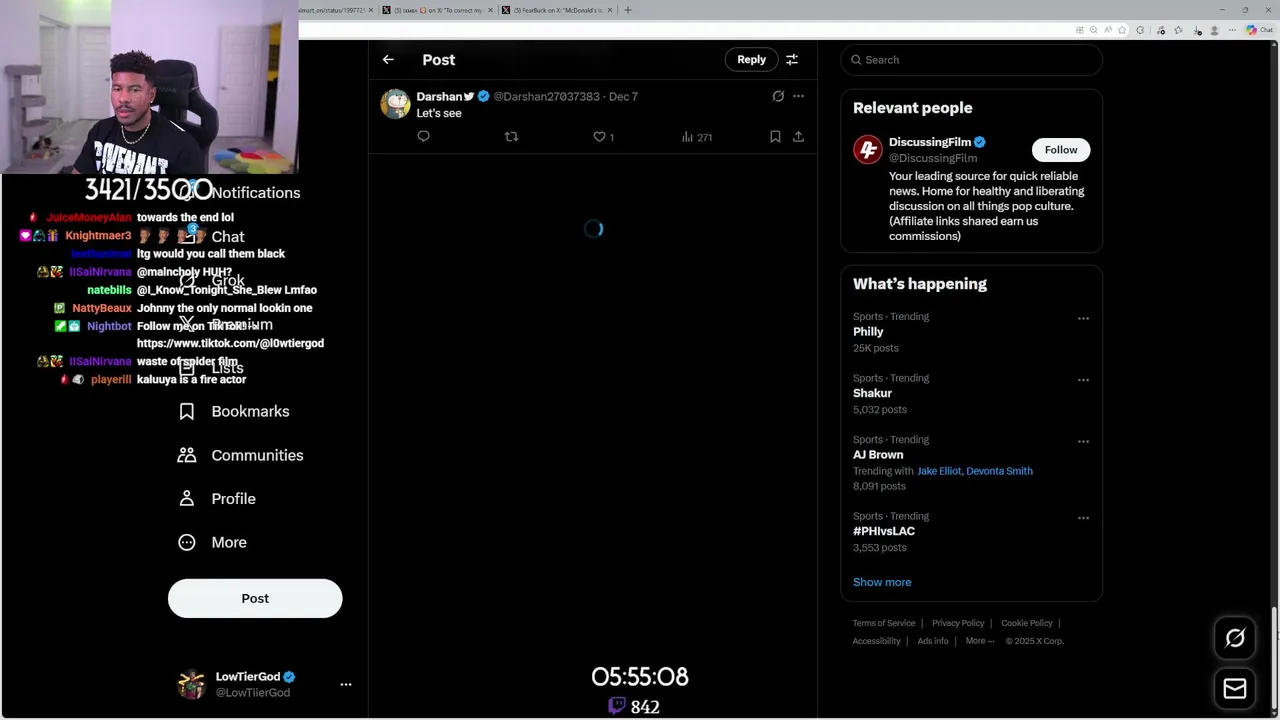Bookmark Darshan's post
Image resolution: width=1280 pixels, height=720 pixels.
pos(775,137)
